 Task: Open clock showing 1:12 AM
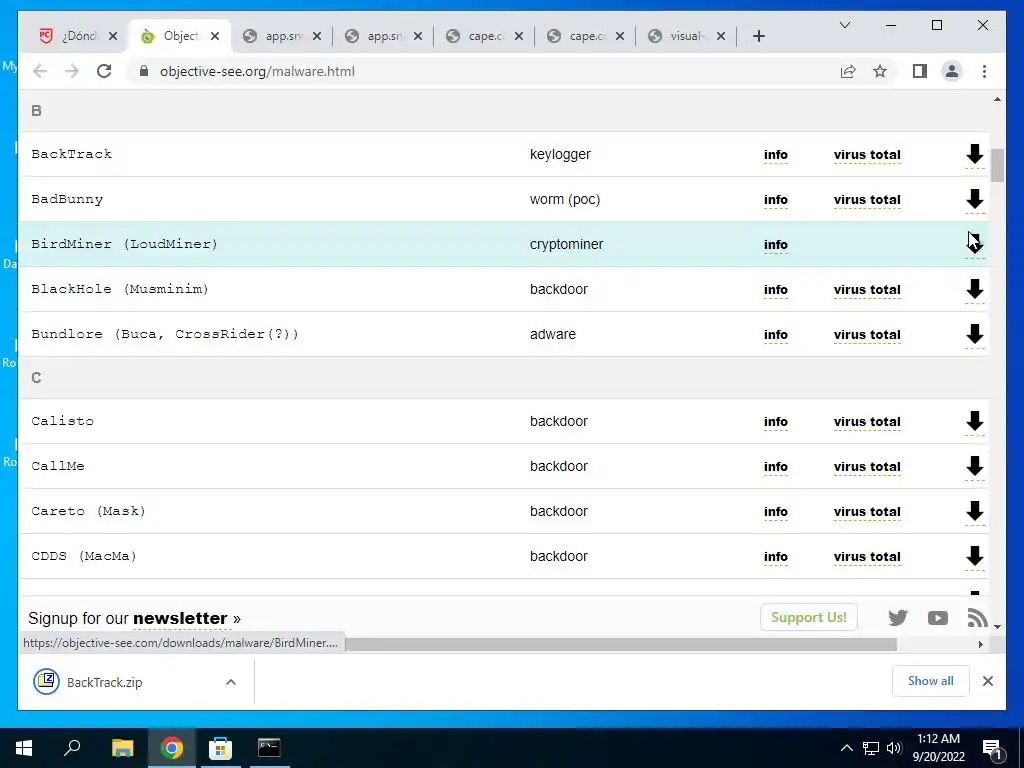tap(938, 748)
